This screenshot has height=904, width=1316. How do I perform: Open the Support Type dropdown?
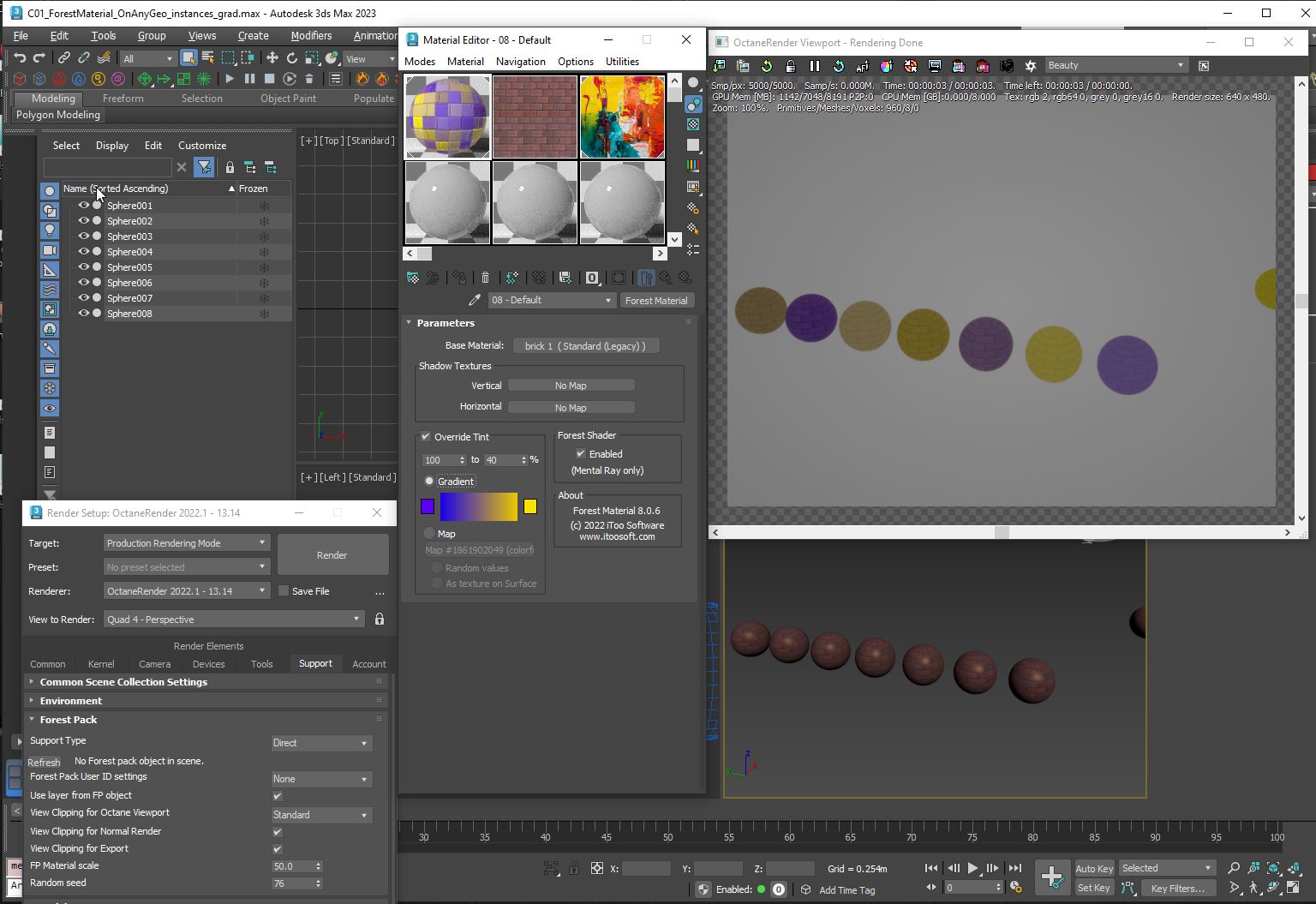point(320,743)
